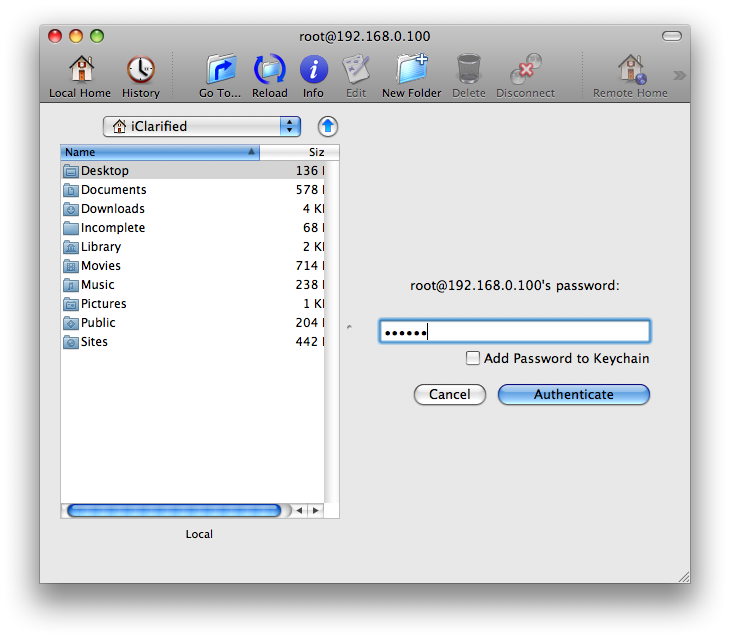Click in the password input field

(x=514, y=332)
